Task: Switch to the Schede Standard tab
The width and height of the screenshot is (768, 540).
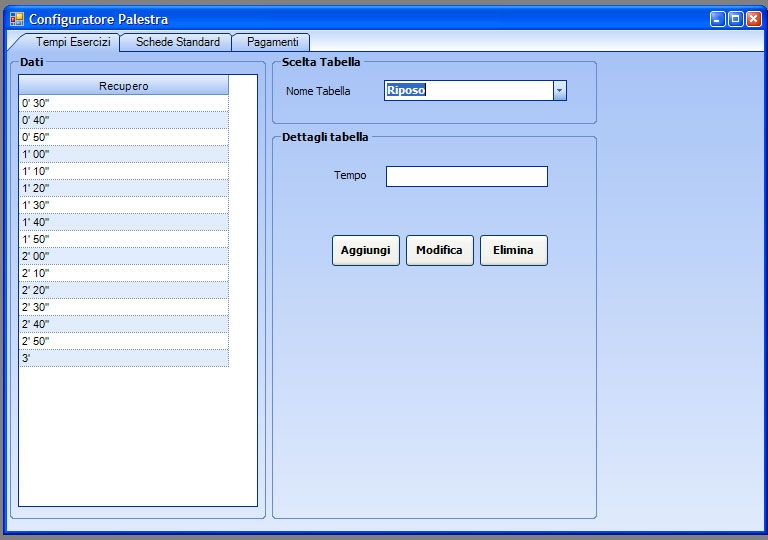Action: click(177, 42)
